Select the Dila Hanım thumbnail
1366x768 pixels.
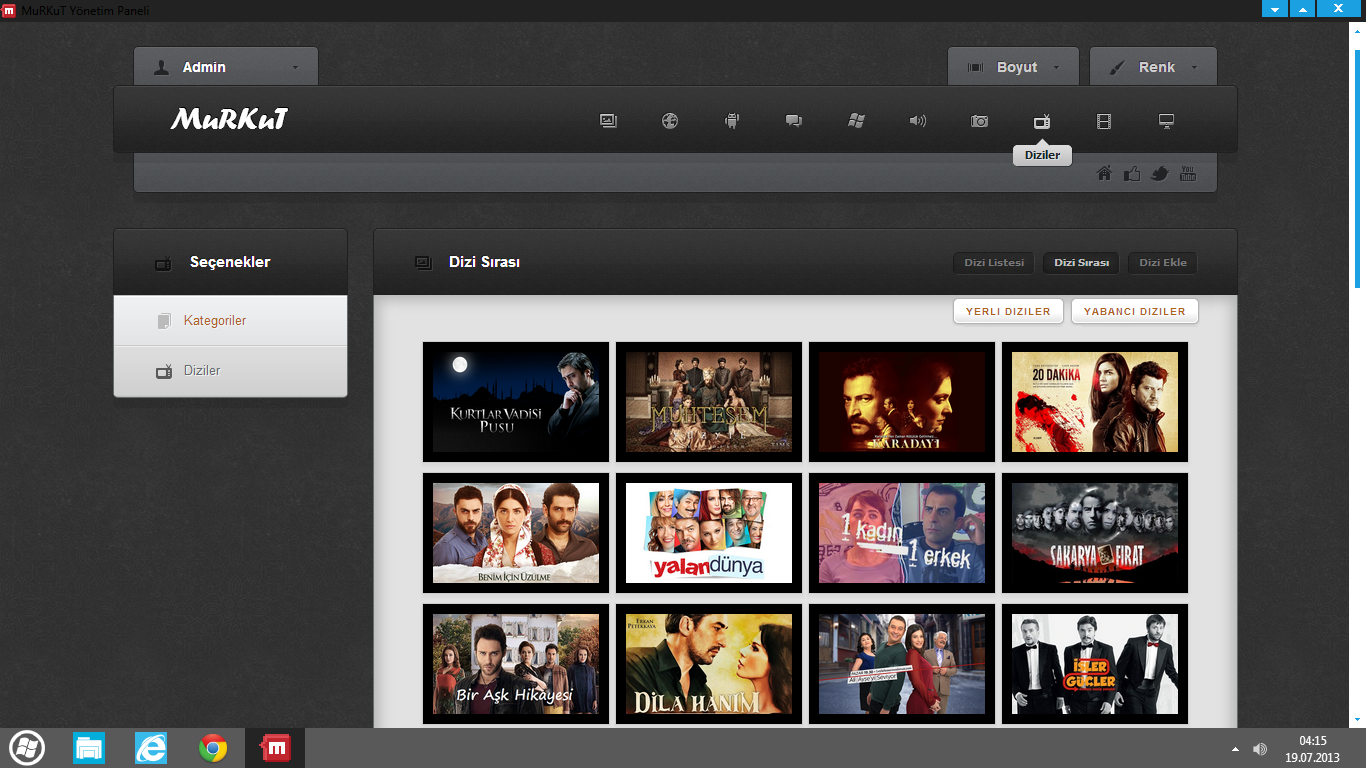point(709,664)
